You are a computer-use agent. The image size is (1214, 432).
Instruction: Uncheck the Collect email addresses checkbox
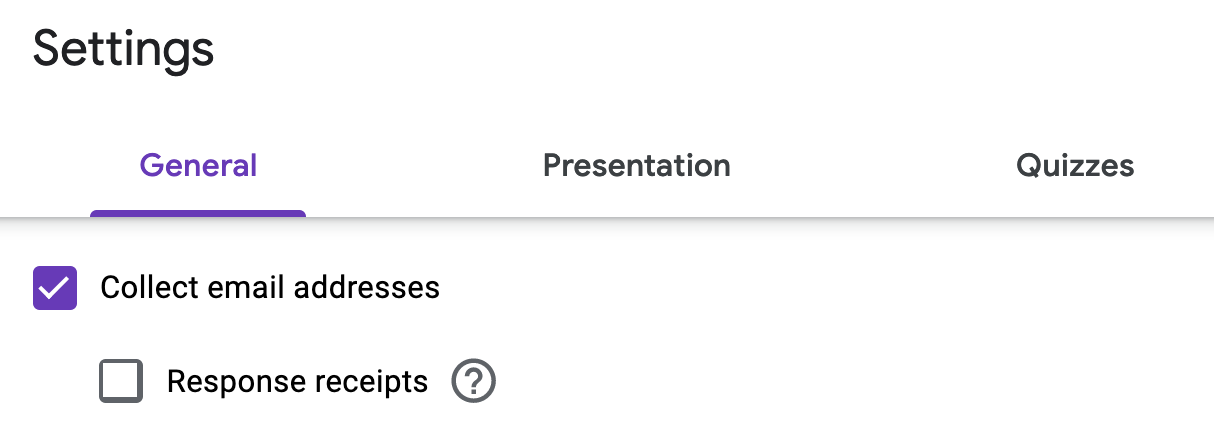(x=55, y=288)
